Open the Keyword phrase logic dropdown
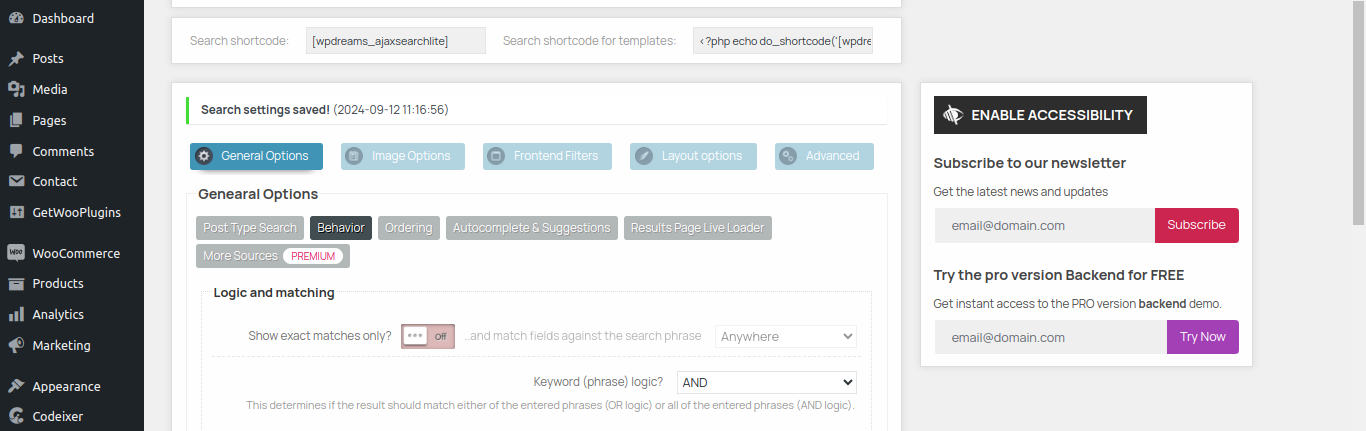 pos(767,382)
